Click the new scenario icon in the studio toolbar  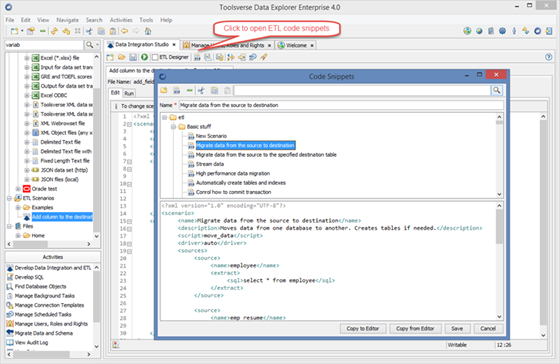pyautogui.click(x=110, y=57)
